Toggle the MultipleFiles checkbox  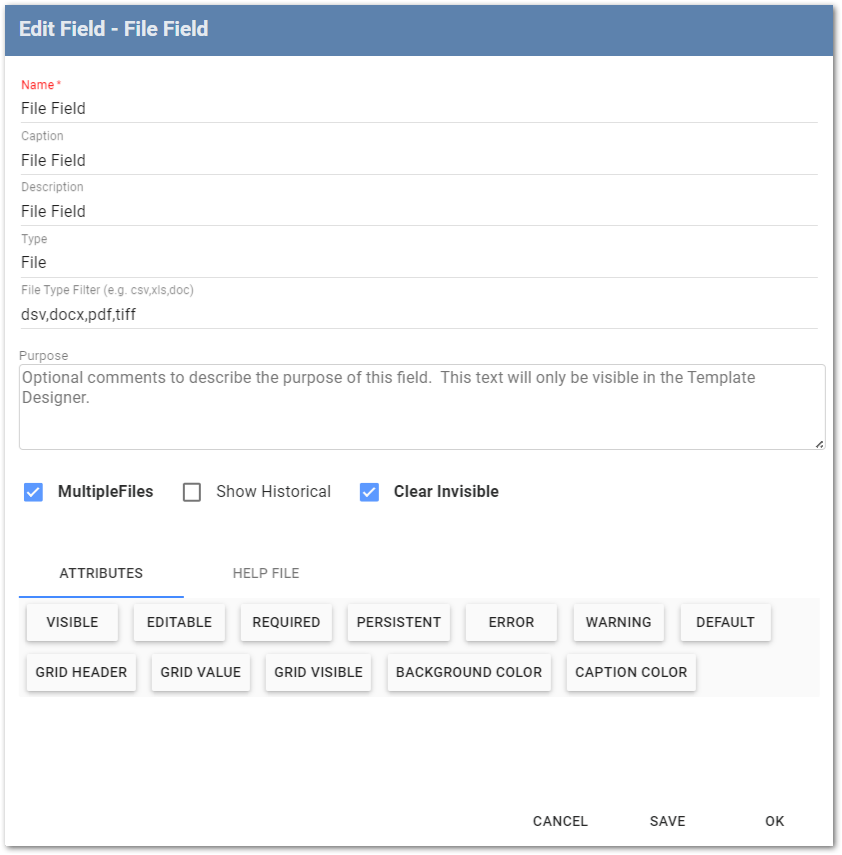(x=34, y=492)
